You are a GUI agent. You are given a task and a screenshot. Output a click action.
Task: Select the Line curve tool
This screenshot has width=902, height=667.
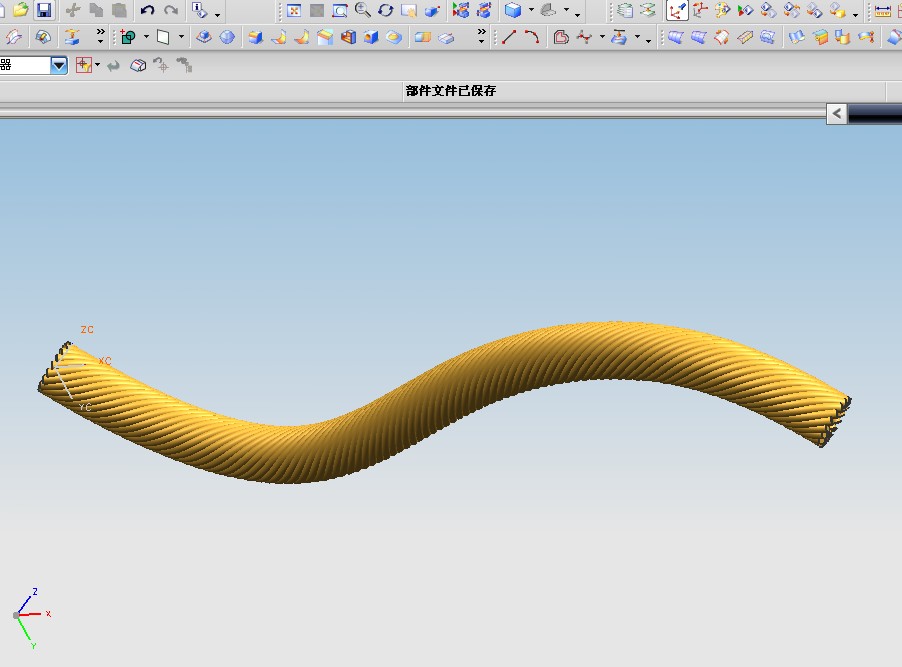click(x=509, y=37)
